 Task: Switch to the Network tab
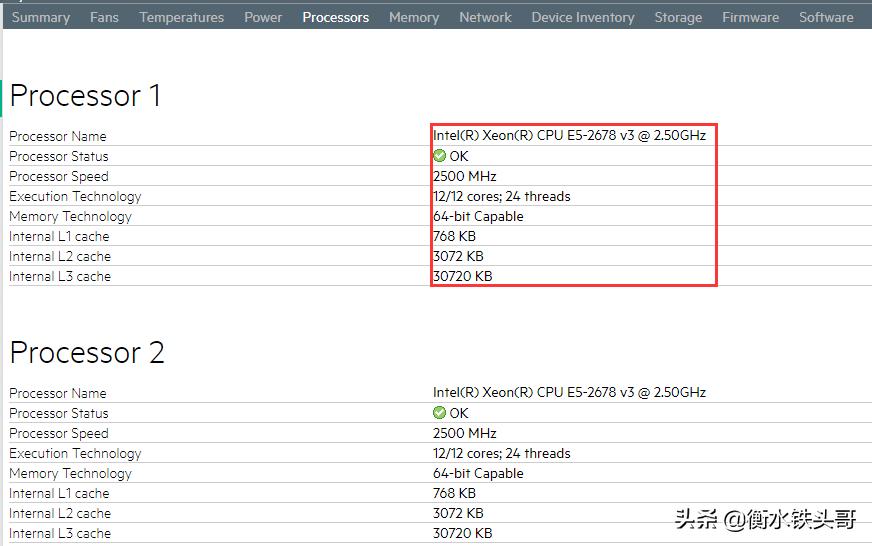[485, 18]
